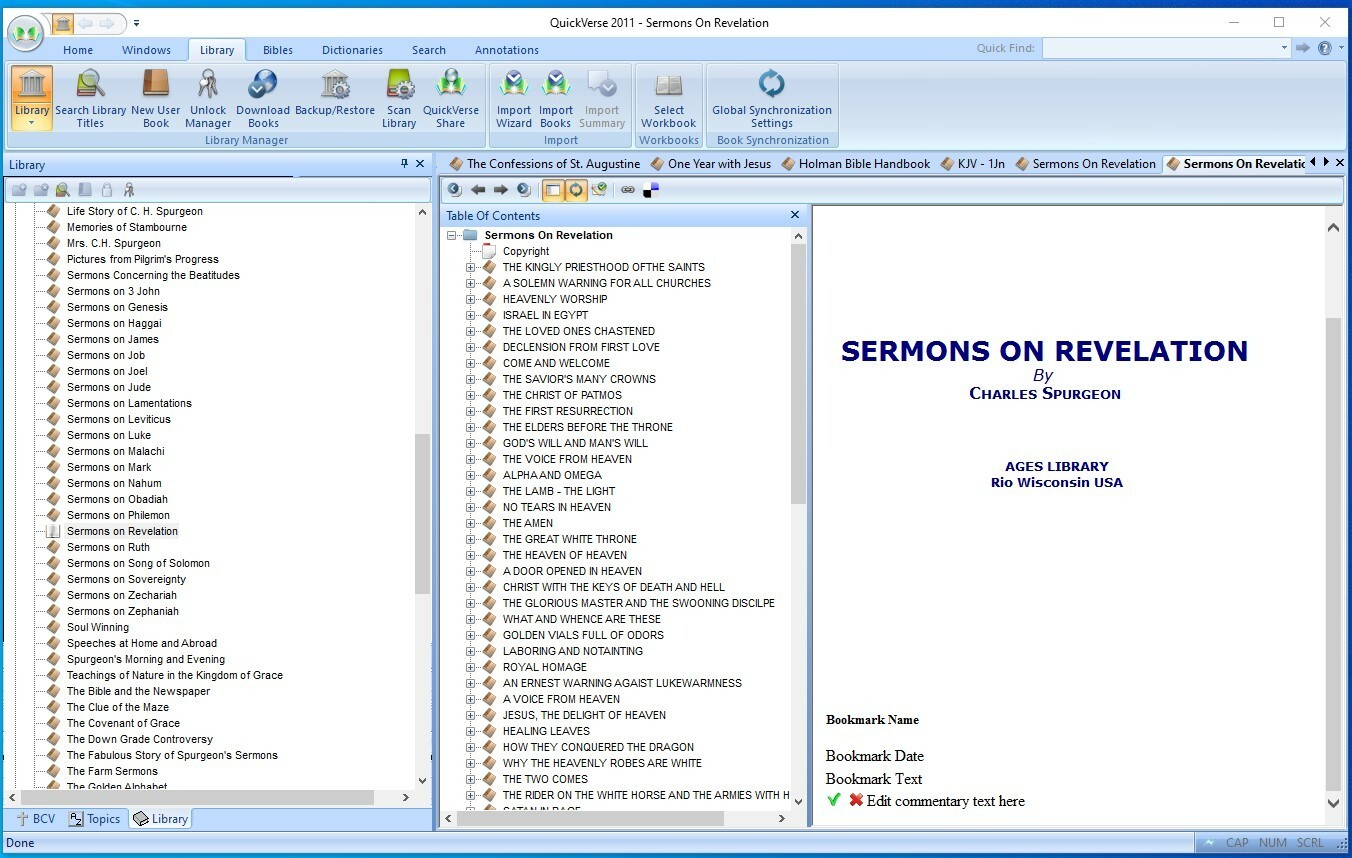Select Sermons on Revelation in Library tree
The width and height of the screenshot is (1352, 858).
(x=122, y=531)
